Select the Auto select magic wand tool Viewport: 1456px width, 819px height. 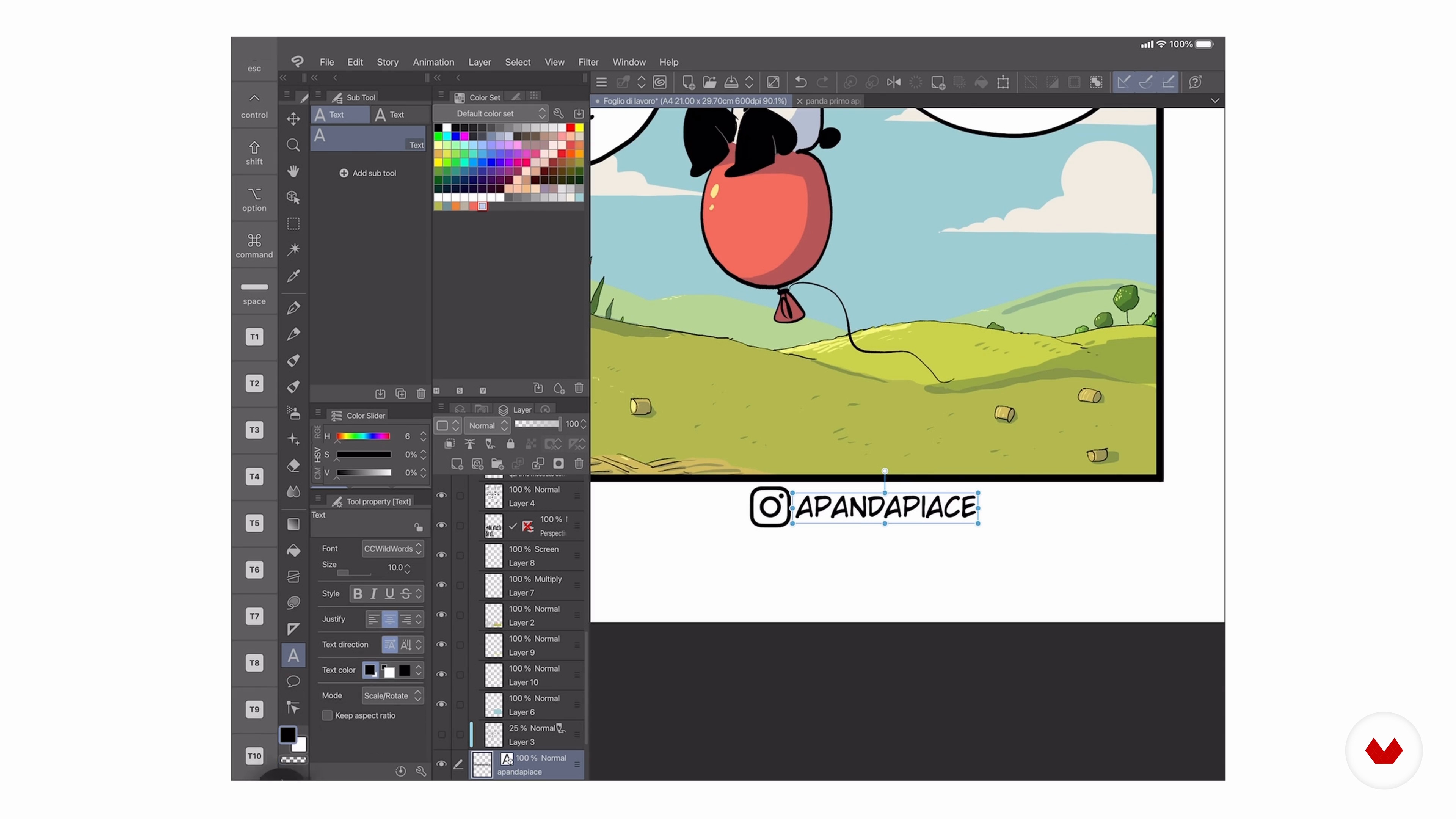click(293, 249)
